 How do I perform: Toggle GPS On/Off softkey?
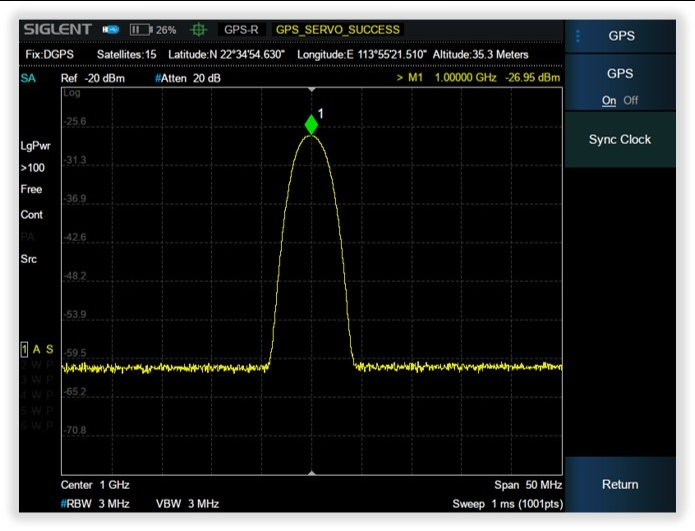click(x=620, y=87)
